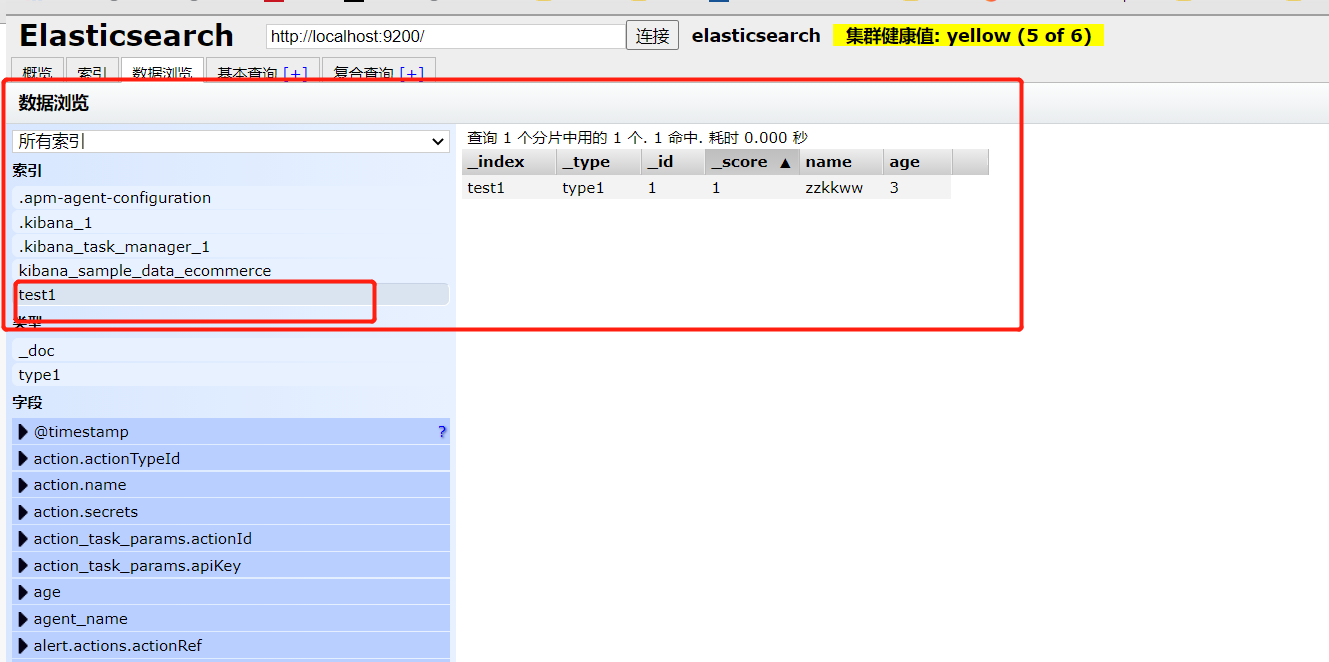Open the 基本查询 basic query tab
1329x662 pixels.
(249, 73)
